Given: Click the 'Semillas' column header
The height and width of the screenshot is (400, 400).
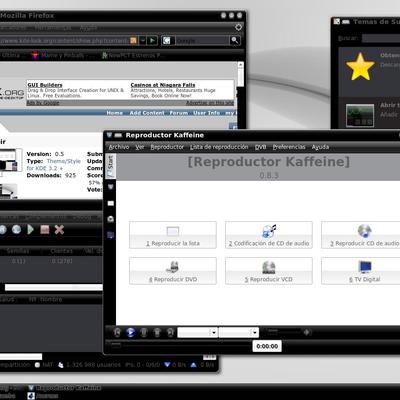Looking at the screenshot, I should pyautogui.click(x=18, y=251).
